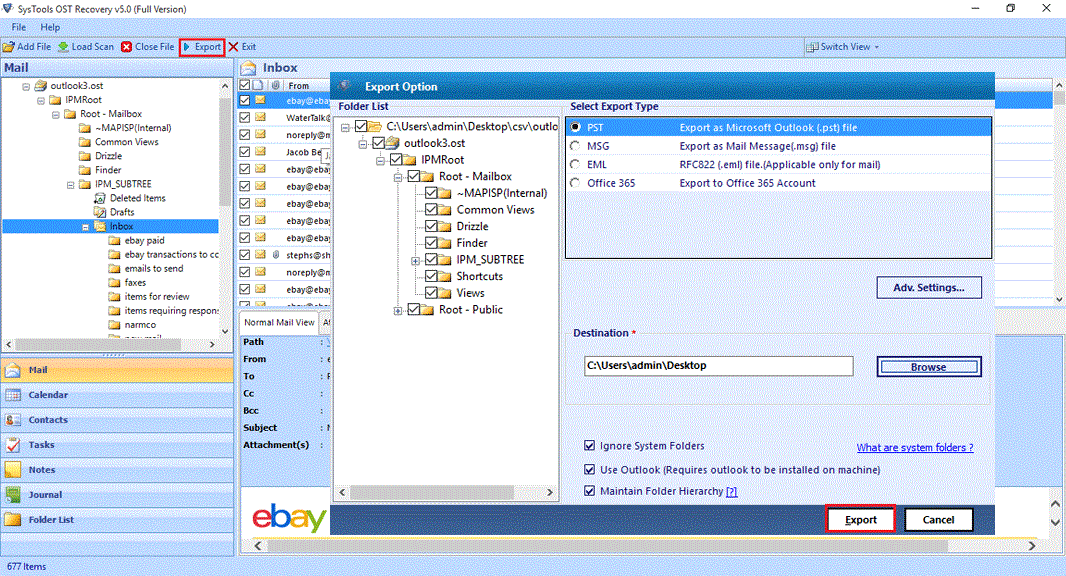Image resolution: width=1066 pixels, height=576 pixels.
Task: Switch to the Contacts pane
Action: [117, 420]
